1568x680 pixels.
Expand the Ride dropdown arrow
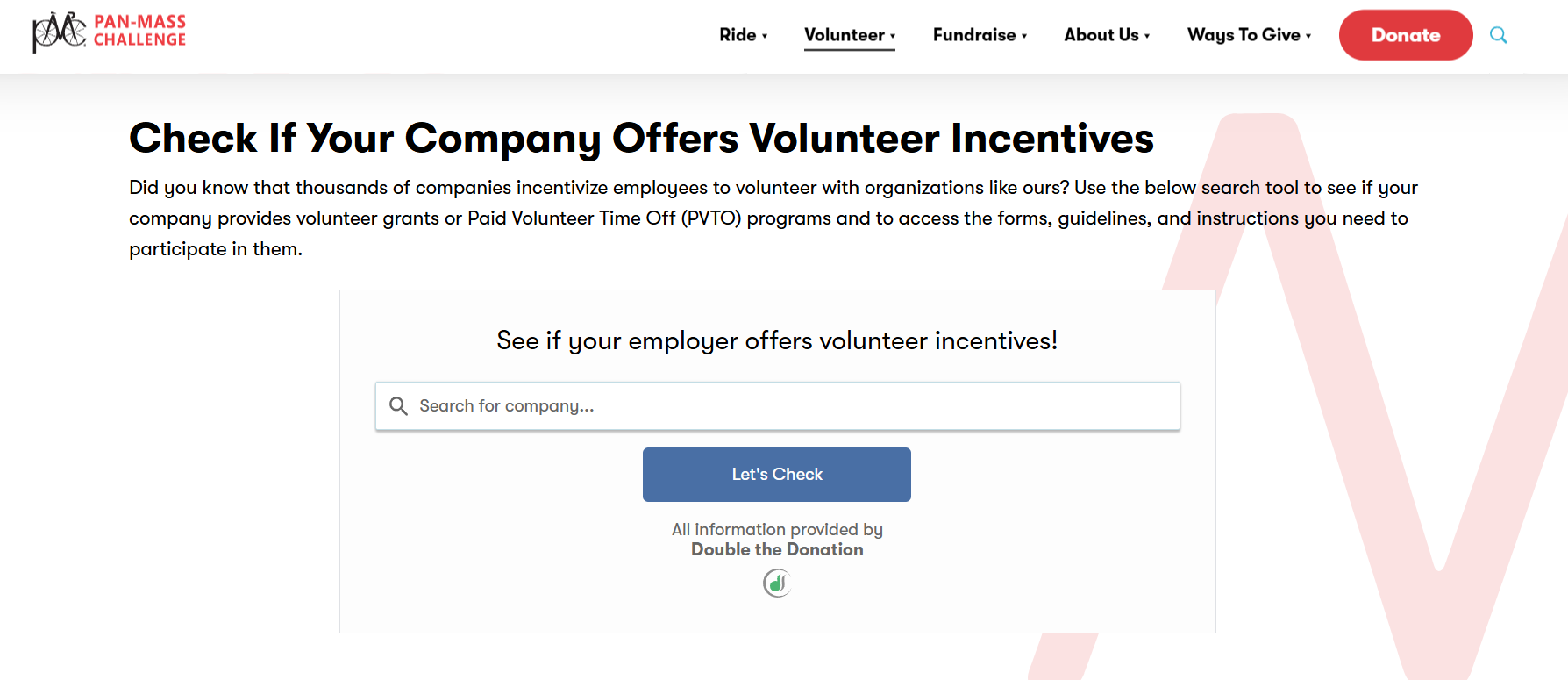tap(765, 36)
